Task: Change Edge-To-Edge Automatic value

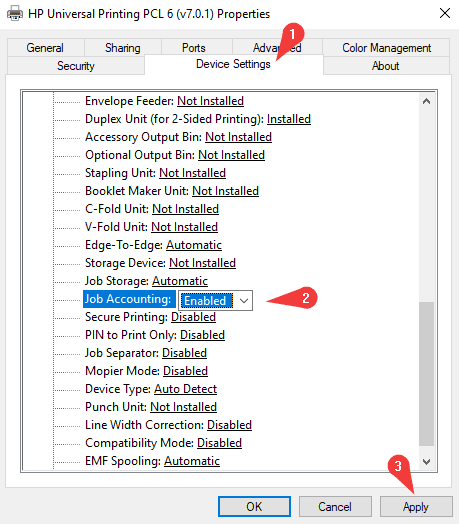Action: (194, 245)
